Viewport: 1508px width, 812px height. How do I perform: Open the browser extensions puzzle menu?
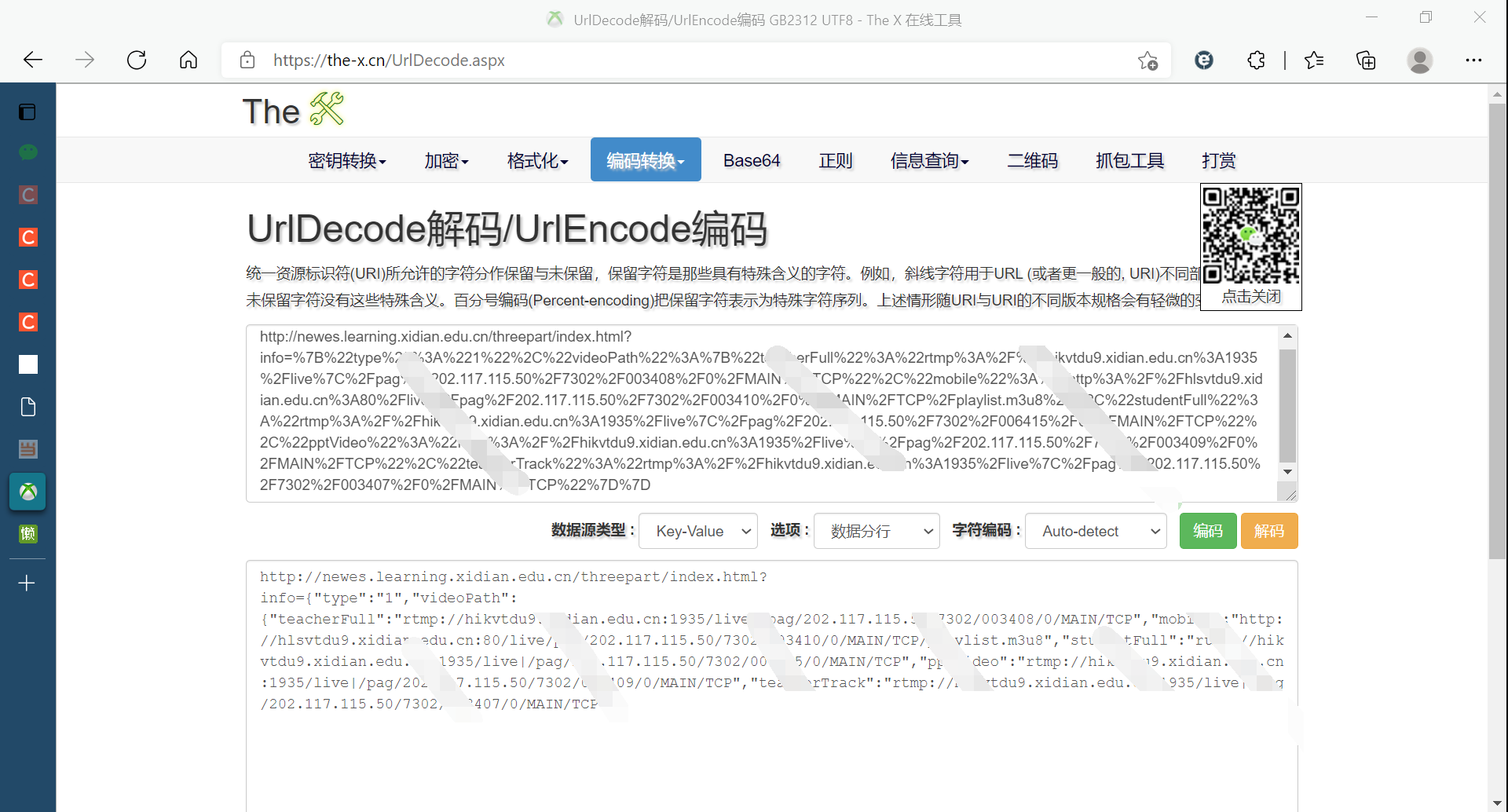click(1255, 60)
